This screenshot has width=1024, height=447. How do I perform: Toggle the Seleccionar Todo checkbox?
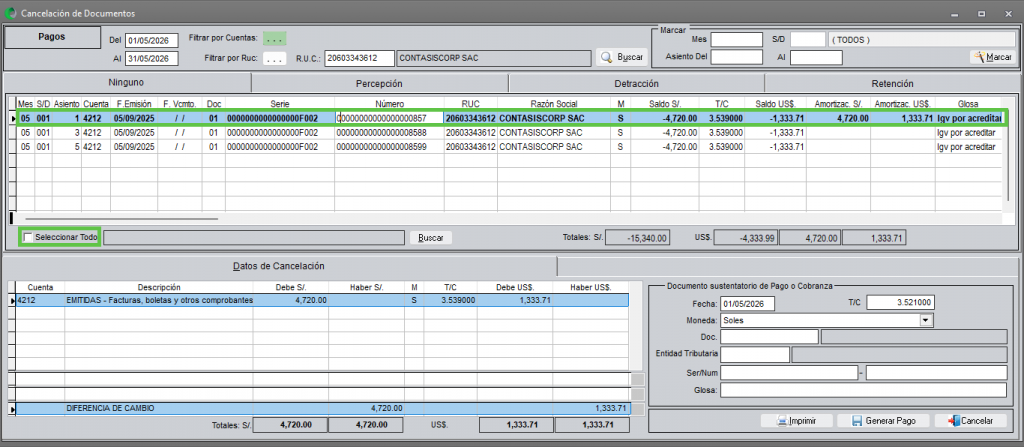pos(28,238)
